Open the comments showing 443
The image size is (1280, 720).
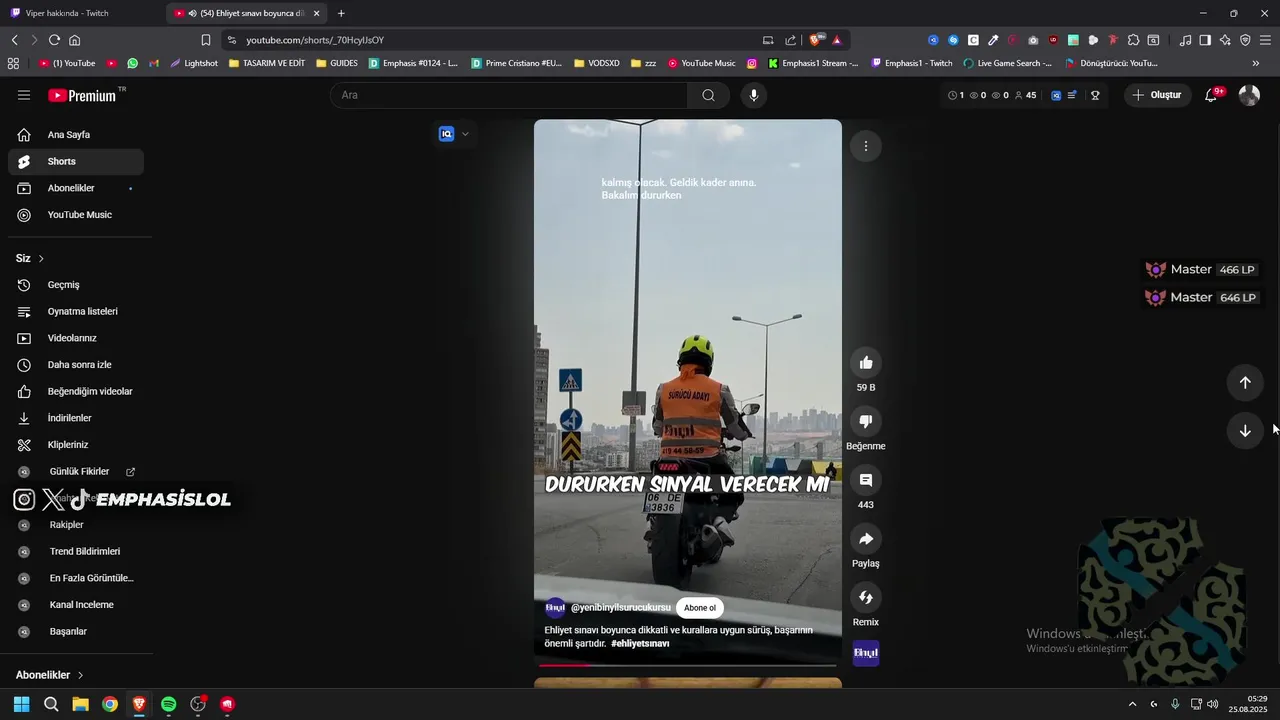tap(865, 480)
